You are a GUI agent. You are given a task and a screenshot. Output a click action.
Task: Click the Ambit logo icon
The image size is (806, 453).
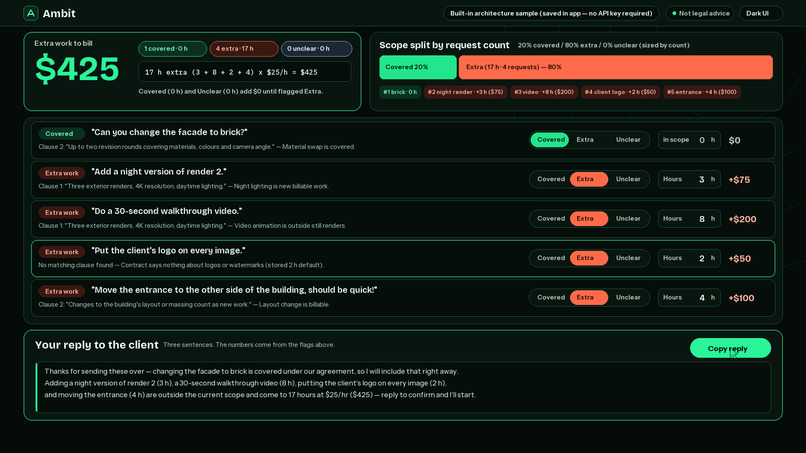tap(31, 13)
